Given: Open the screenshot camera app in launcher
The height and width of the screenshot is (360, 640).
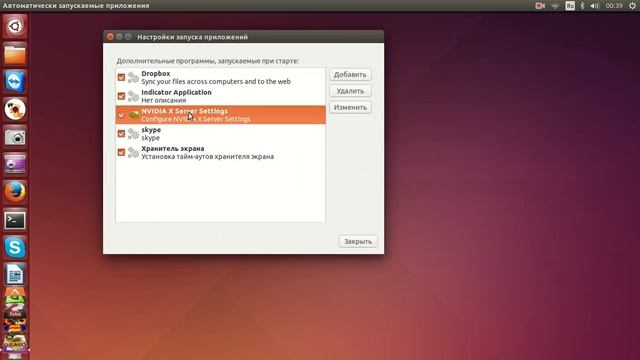Looking at the screenshot, I should [x=15, y=137].
